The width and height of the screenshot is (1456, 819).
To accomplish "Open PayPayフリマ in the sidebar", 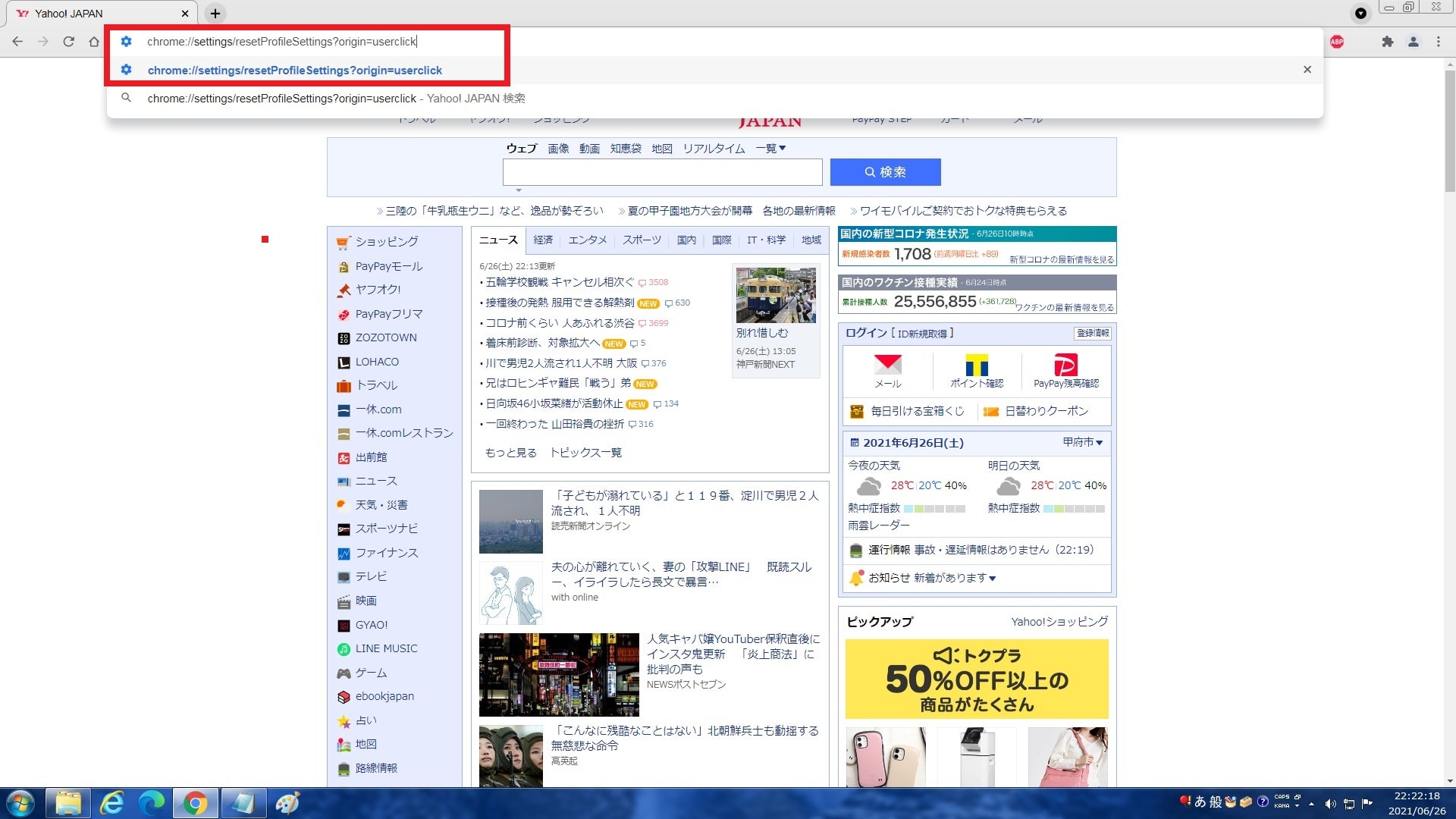I will (x=380, y=314).
